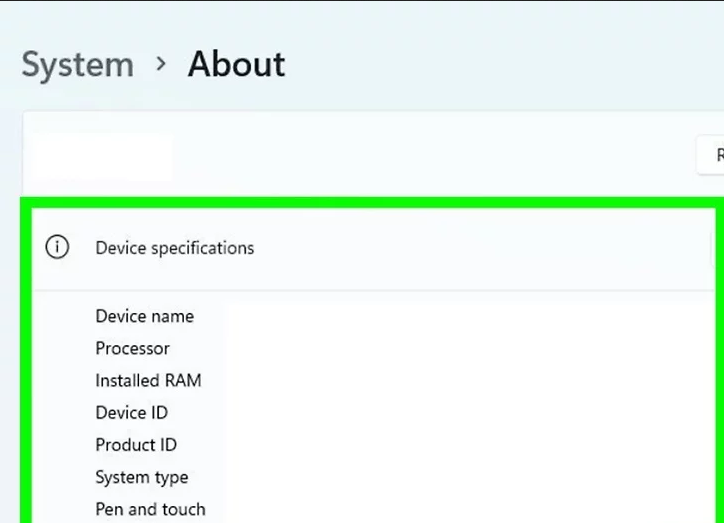The width and height of the screenshot is (724, 523).
Task: Click the About page heading
Action: [236, 64]
